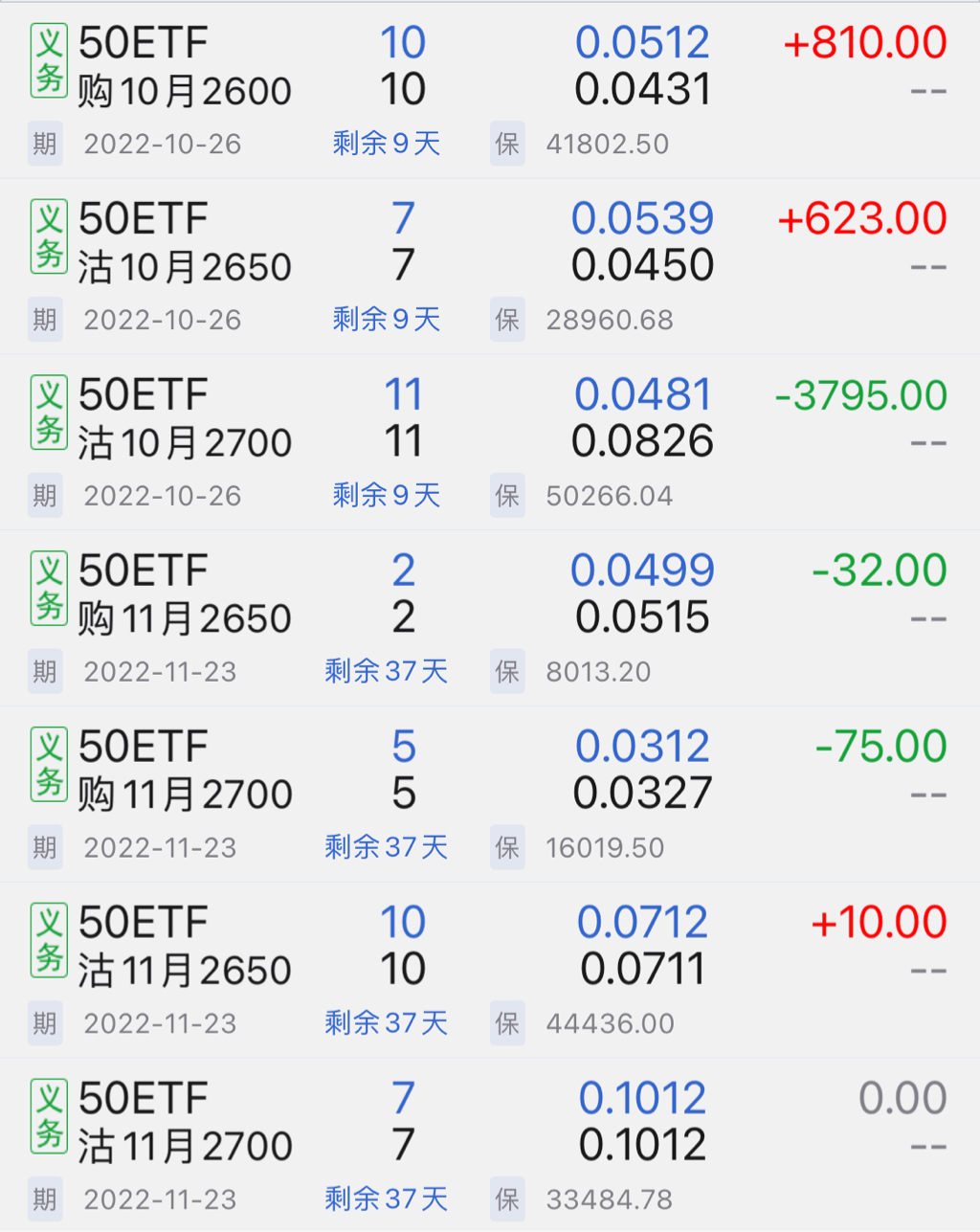980x1232 pixels.
Task: Click the +810.00 profit value
Action: (x=865, y=43)
